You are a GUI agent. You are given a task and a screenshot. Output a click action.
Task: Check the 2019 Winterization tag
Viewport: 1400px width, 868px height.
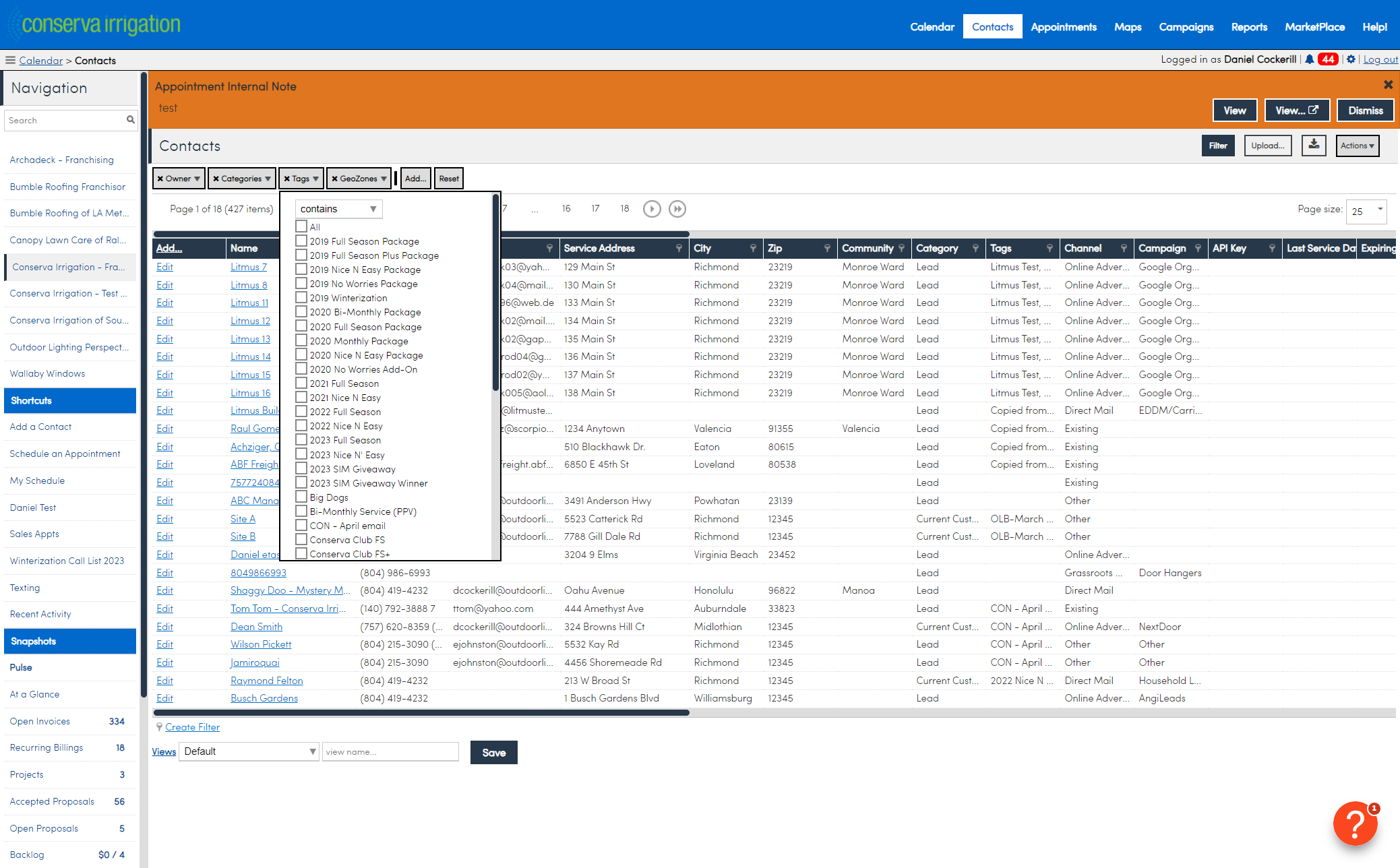[x=301, y=297]
